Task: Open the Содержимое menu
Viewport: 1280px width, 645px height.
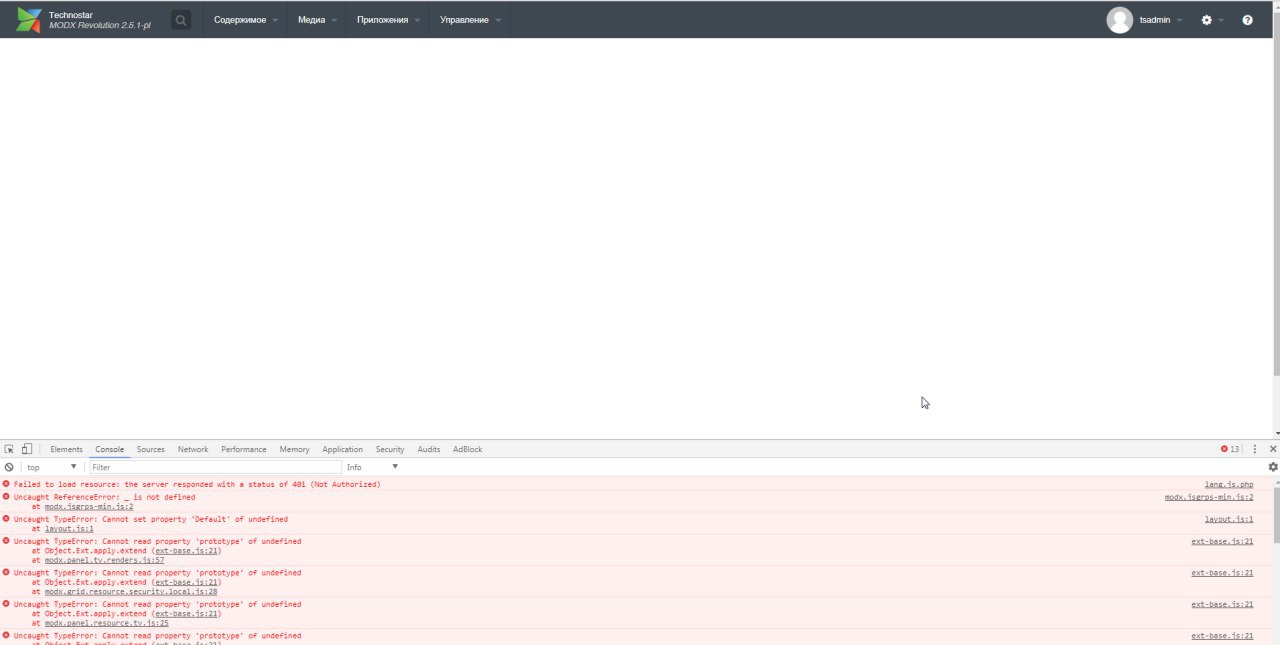Action: click(246, 20)
